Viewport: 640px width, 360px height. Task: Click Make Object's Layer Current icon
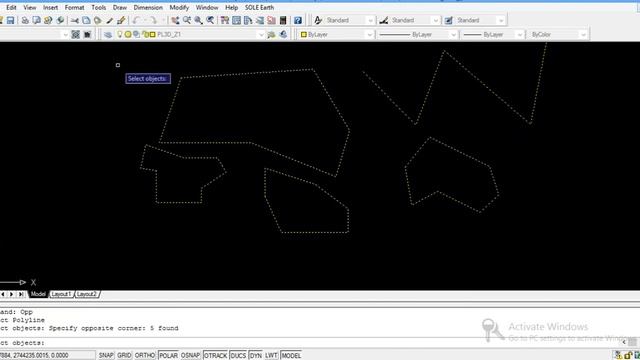[271, 35]
